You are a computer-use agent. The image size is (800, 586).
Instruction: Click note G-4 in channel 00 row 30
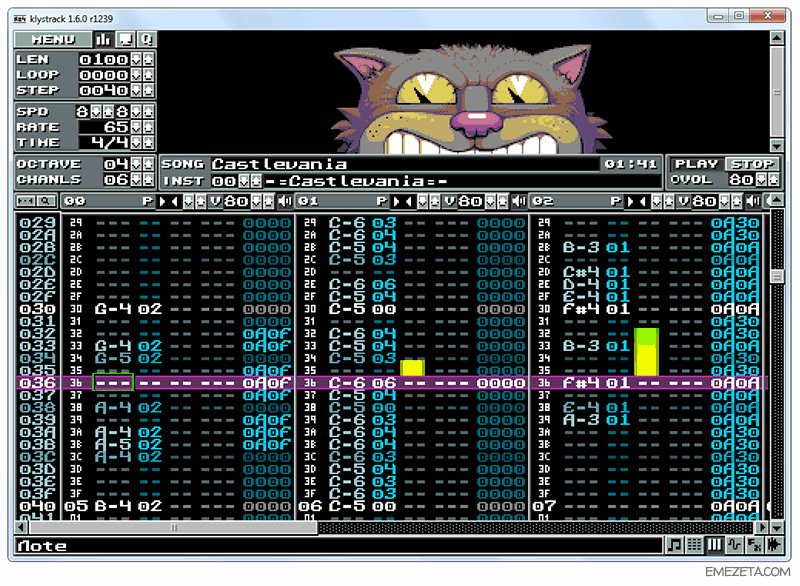[113, 309]
